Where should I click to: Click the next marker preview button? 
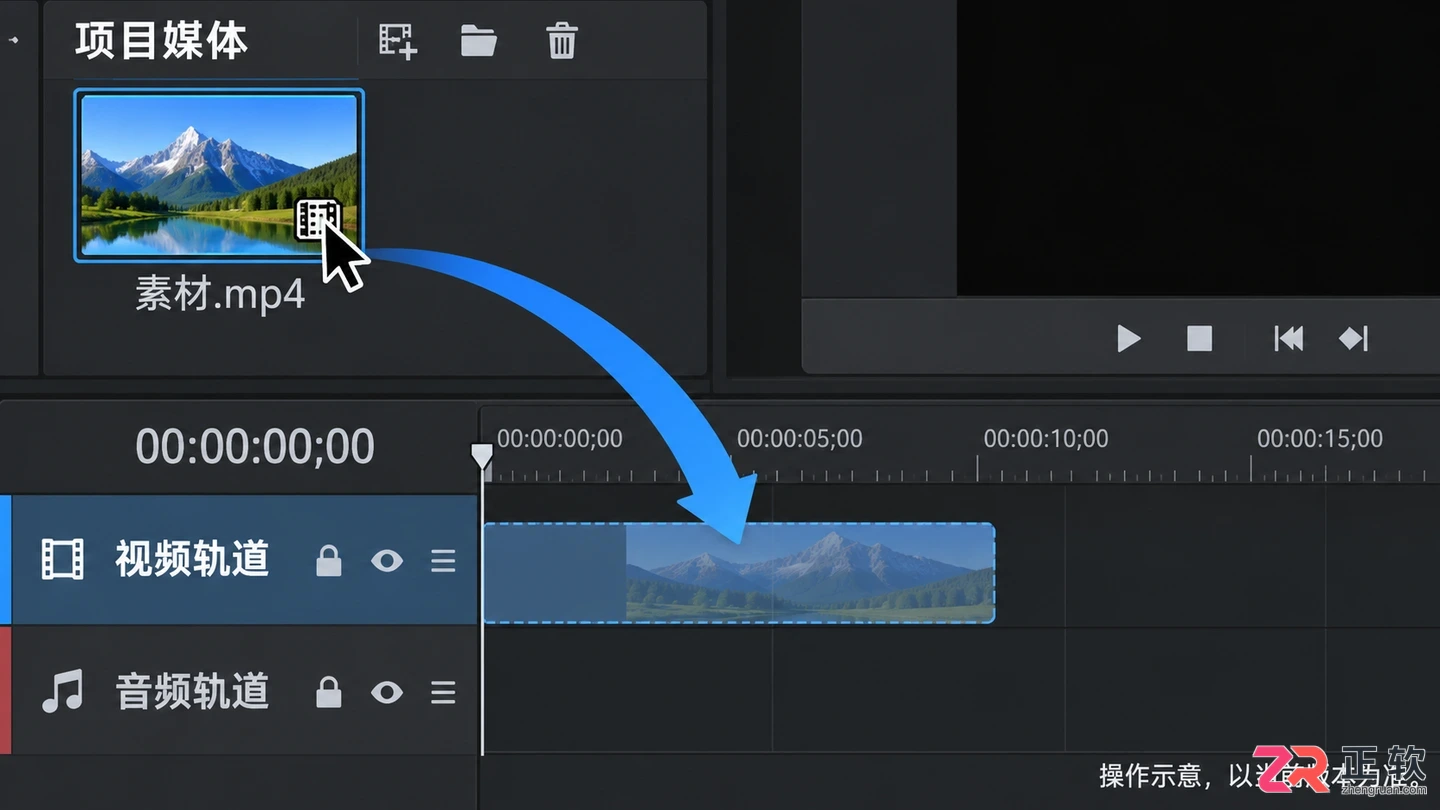[x=1353, y=339]
